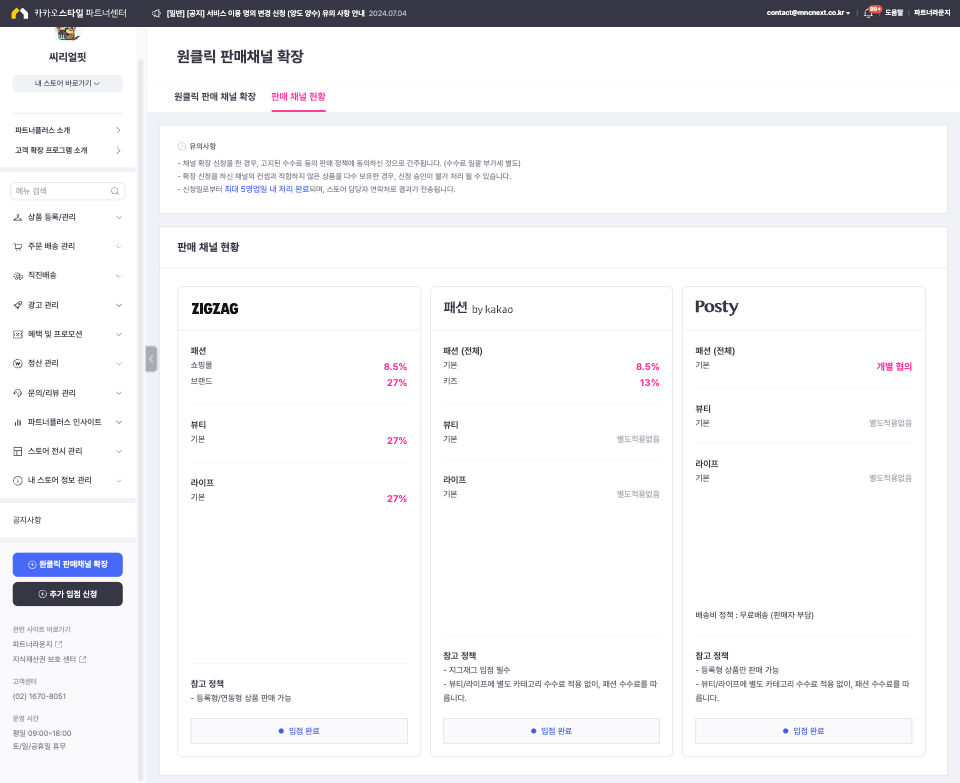Open the notification bell

click(x=868, y=13)
